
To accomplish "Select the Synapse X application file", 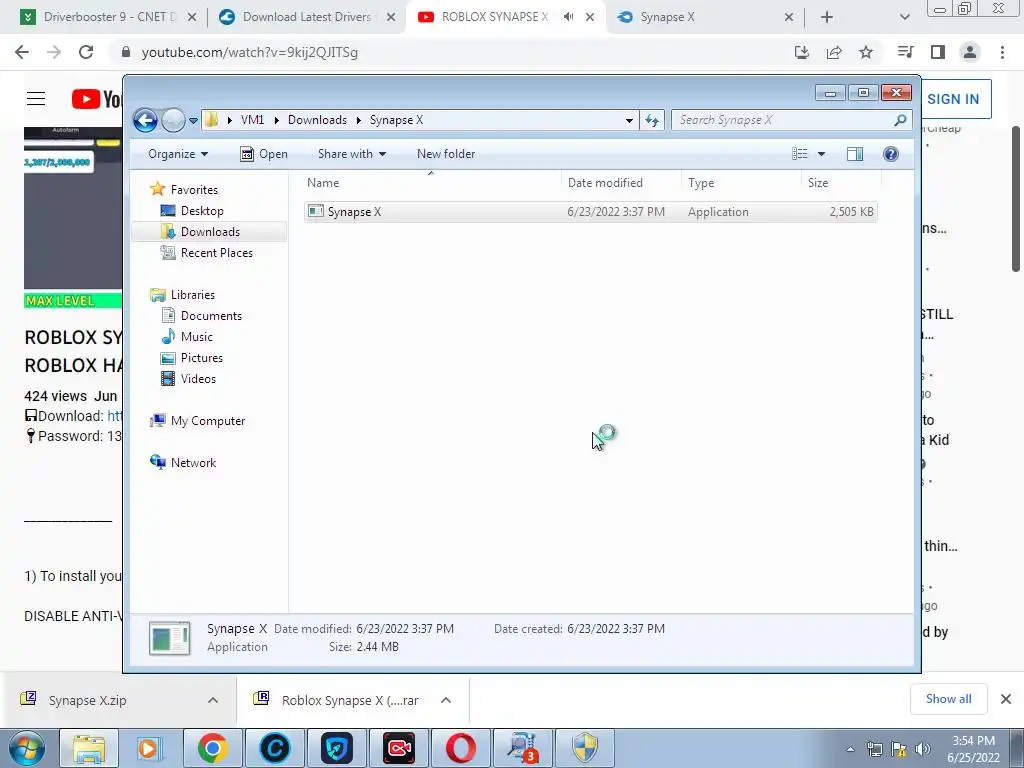I will click(x=590, y=212).
